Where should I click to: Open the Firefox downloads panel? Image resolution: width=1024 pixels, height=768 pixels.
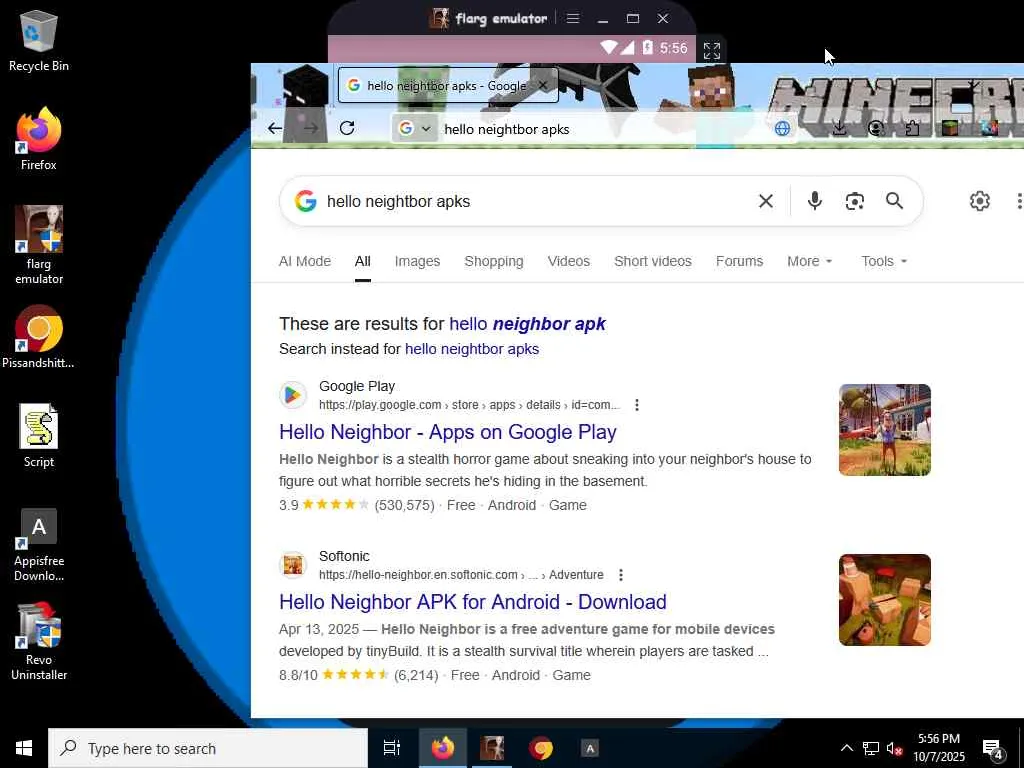(x=839, y=129)
